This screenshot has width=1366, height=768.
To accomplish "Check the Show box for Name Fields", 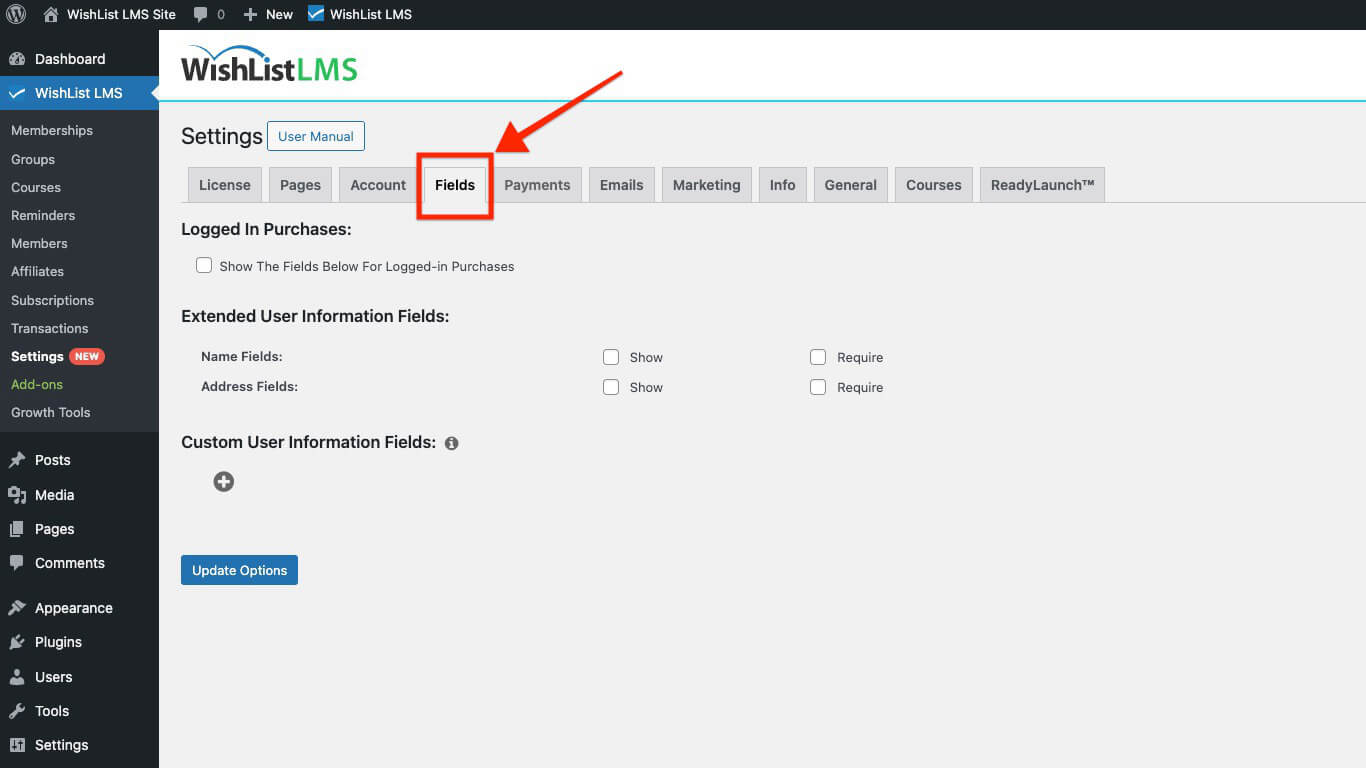I will click(611, 357).
